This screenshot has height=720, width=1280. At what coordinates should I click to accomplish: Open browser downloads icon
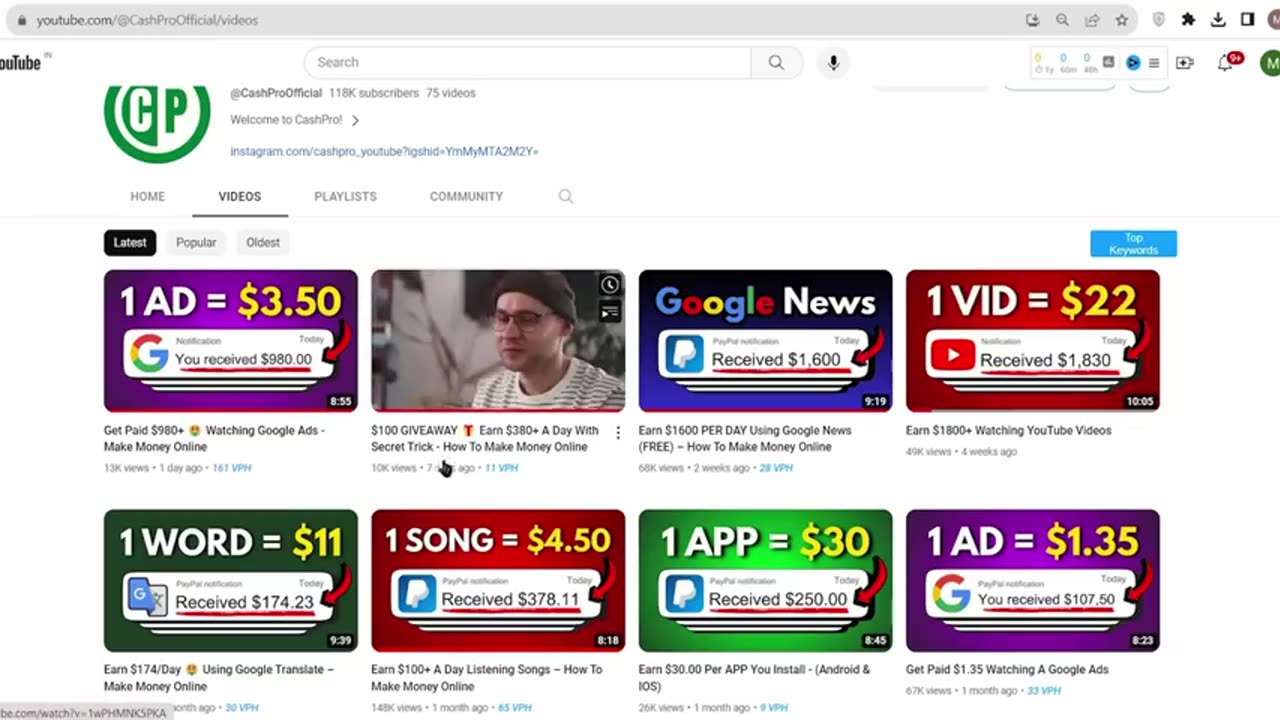pyautogui.click(x=1218, y=20)
